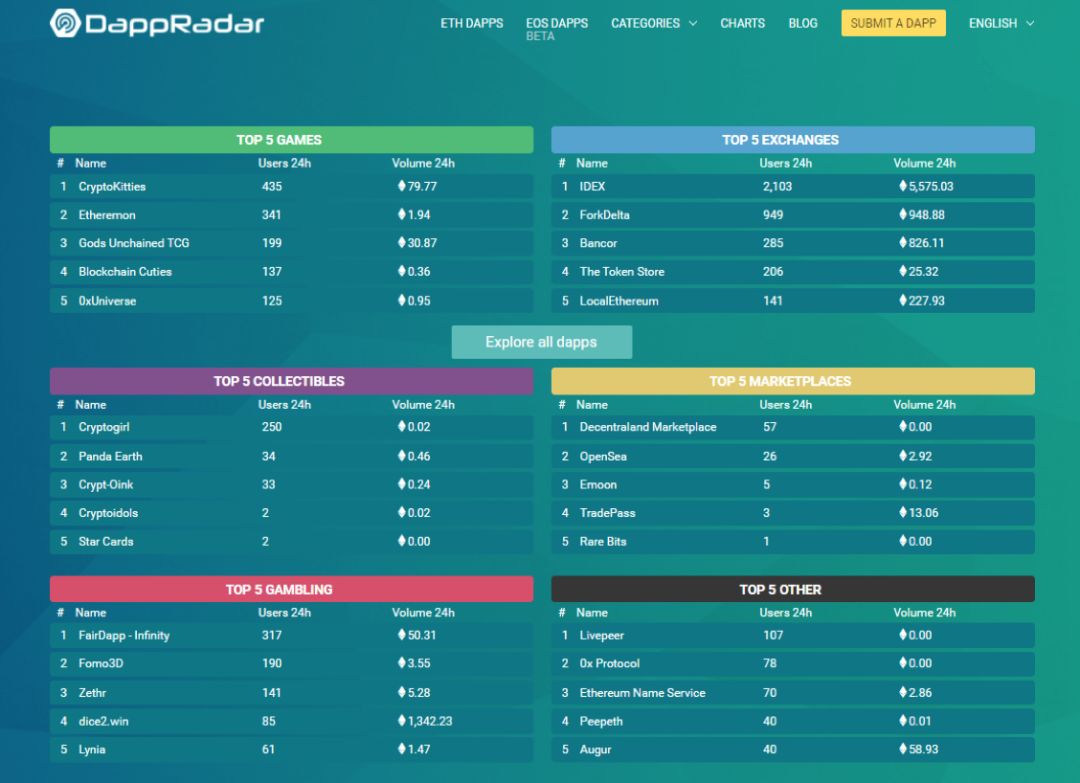Open the Top 5 Other header
The image size is (1080, 783).
click(793, 589)
